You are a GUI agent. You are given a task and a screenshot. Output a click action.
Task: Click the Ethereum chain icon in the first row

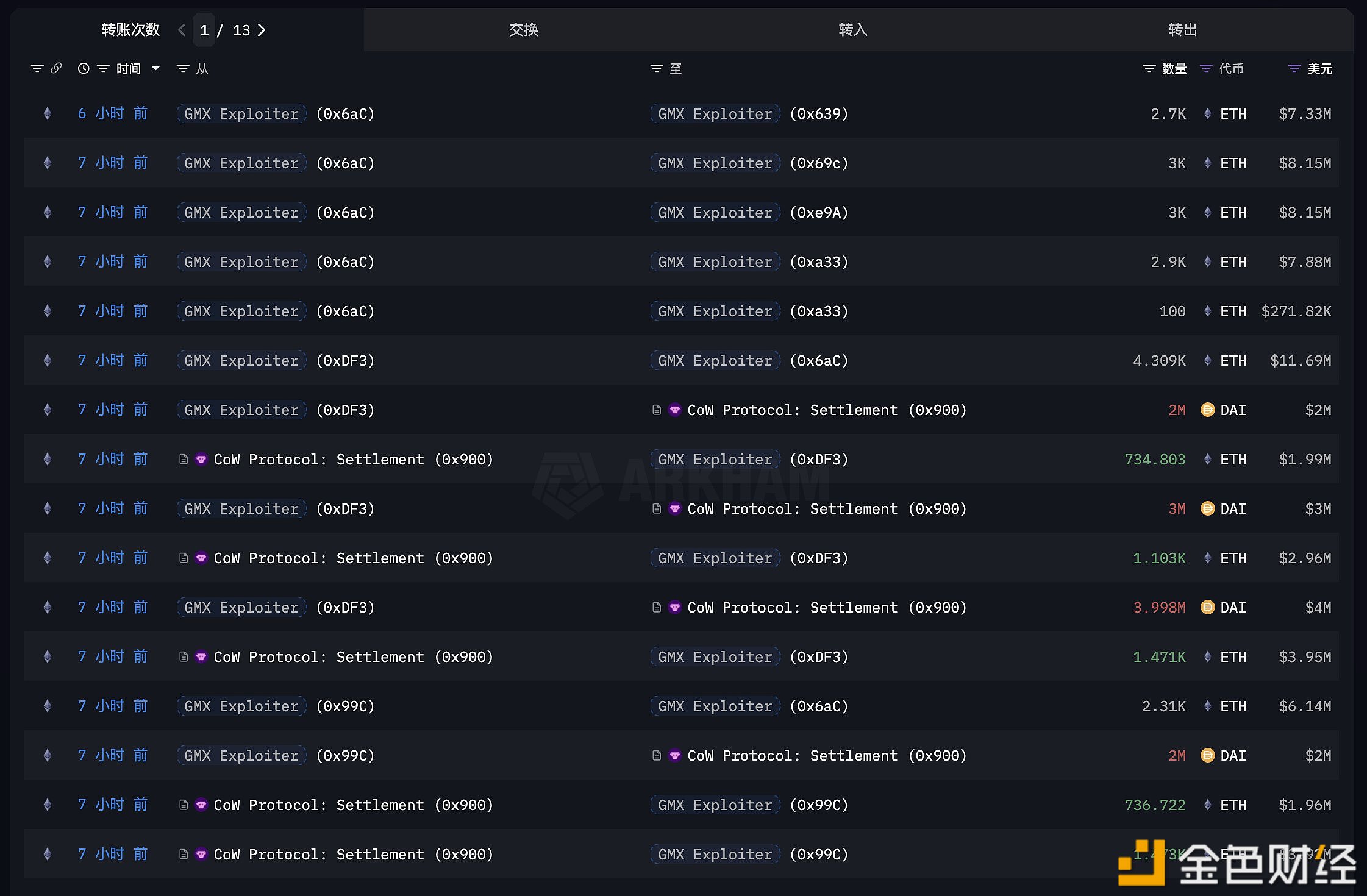pos(48,113)
